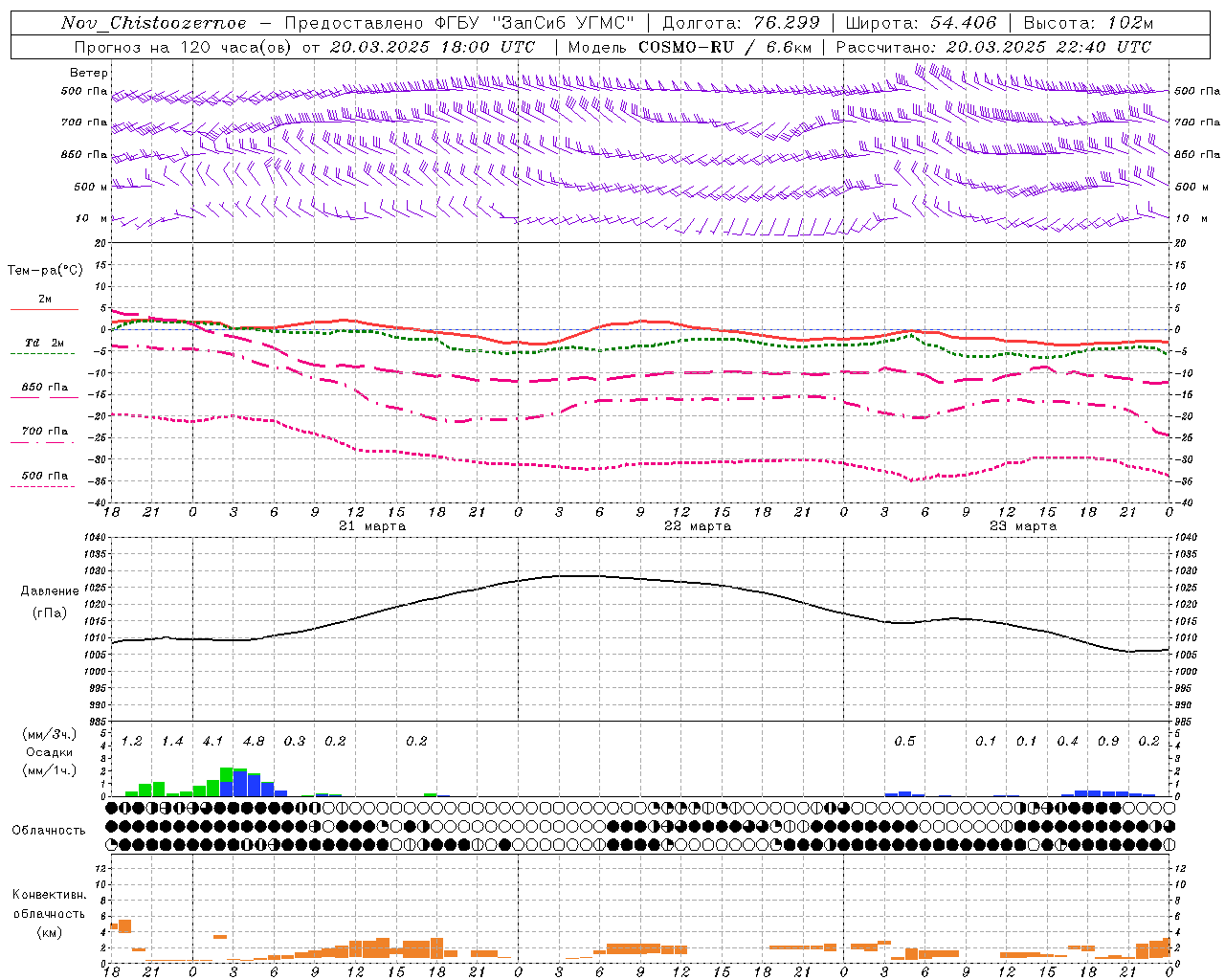Click the station name "Nov_Chistoozernoe"
1225x980 pixels.
pyautogui.click(x=154, y=23)
